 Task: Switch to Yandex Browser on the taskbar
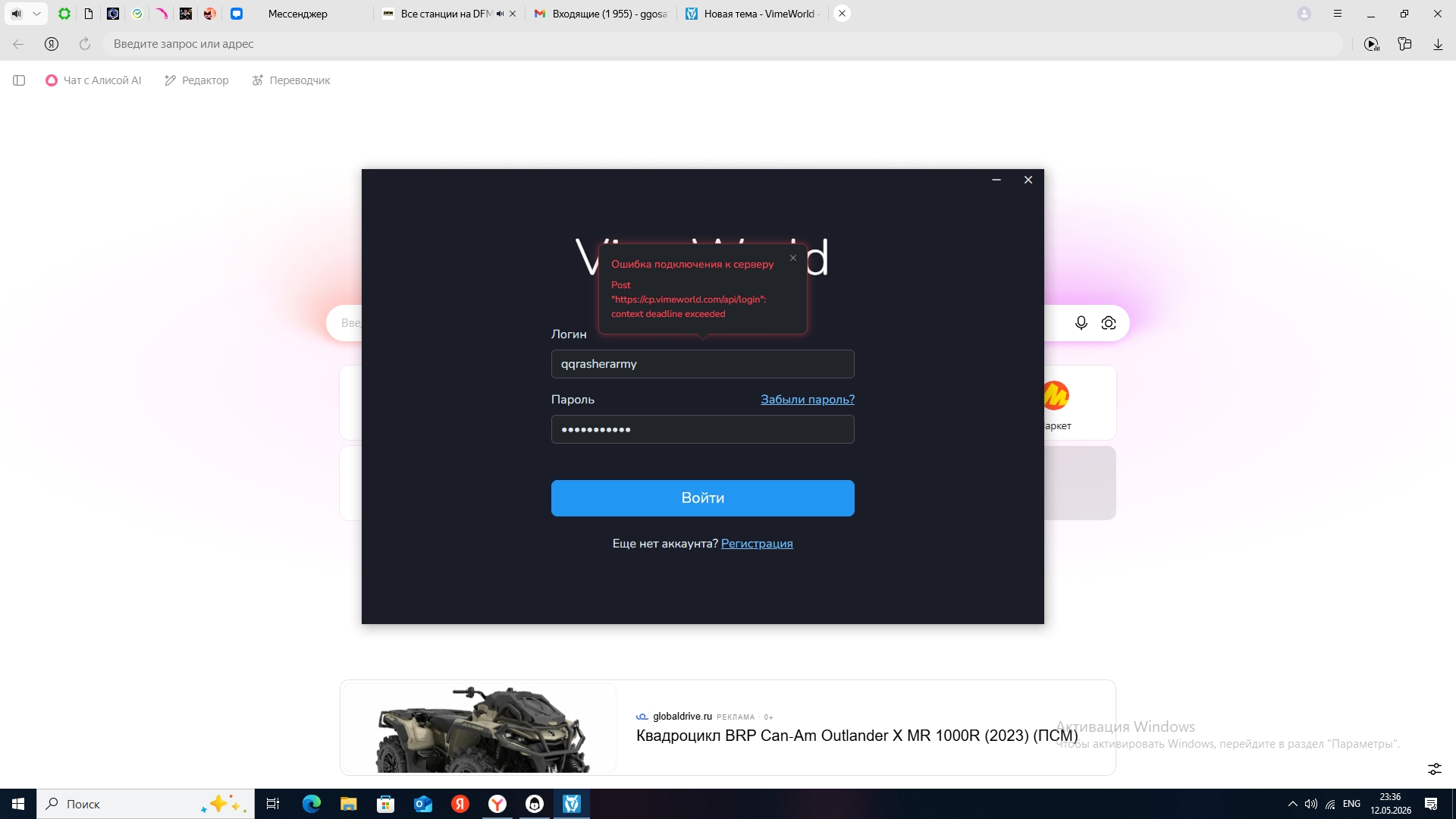pos(497,804)
